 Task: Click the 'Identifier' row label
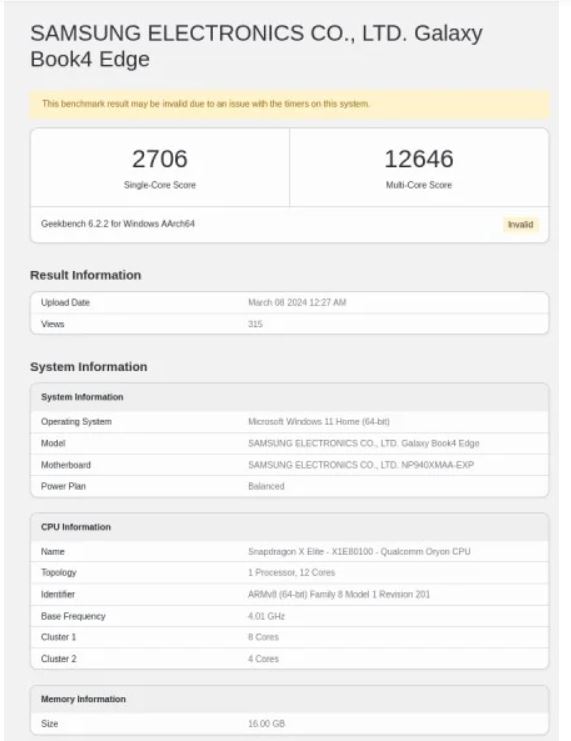click(x=58, y=595)
